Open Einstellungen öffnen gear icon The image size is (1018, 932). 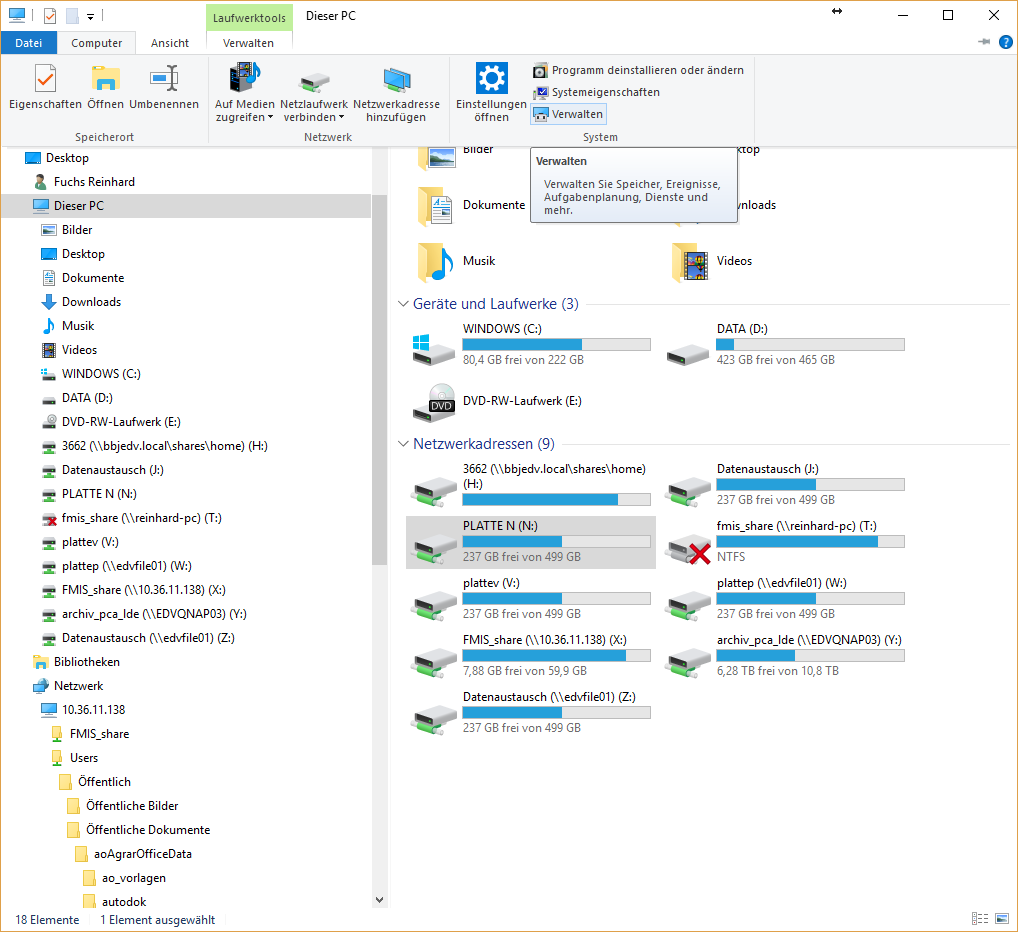(x=491, y=79)
